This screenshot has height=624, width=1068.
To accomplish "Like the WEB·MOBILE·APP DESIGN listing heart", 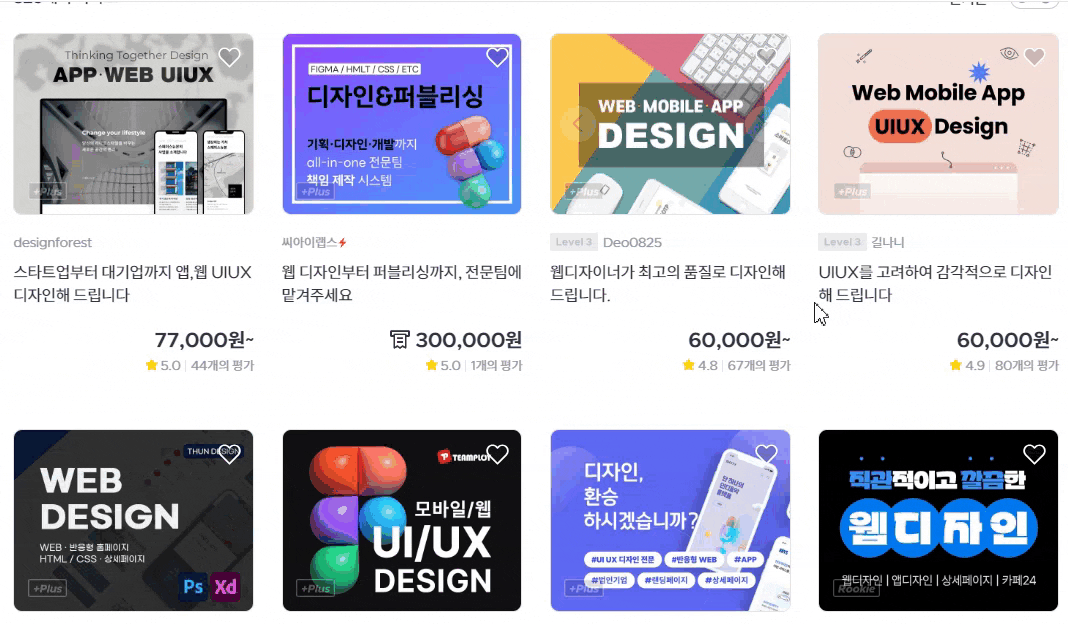I will pos(766,57).
